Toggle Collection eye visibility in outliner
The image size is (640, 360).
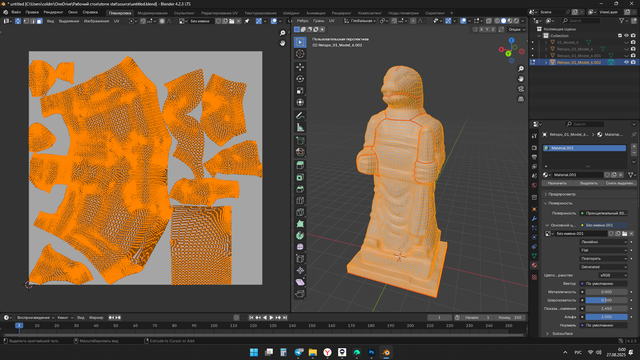pyautogui.click(x=626, y=36)
